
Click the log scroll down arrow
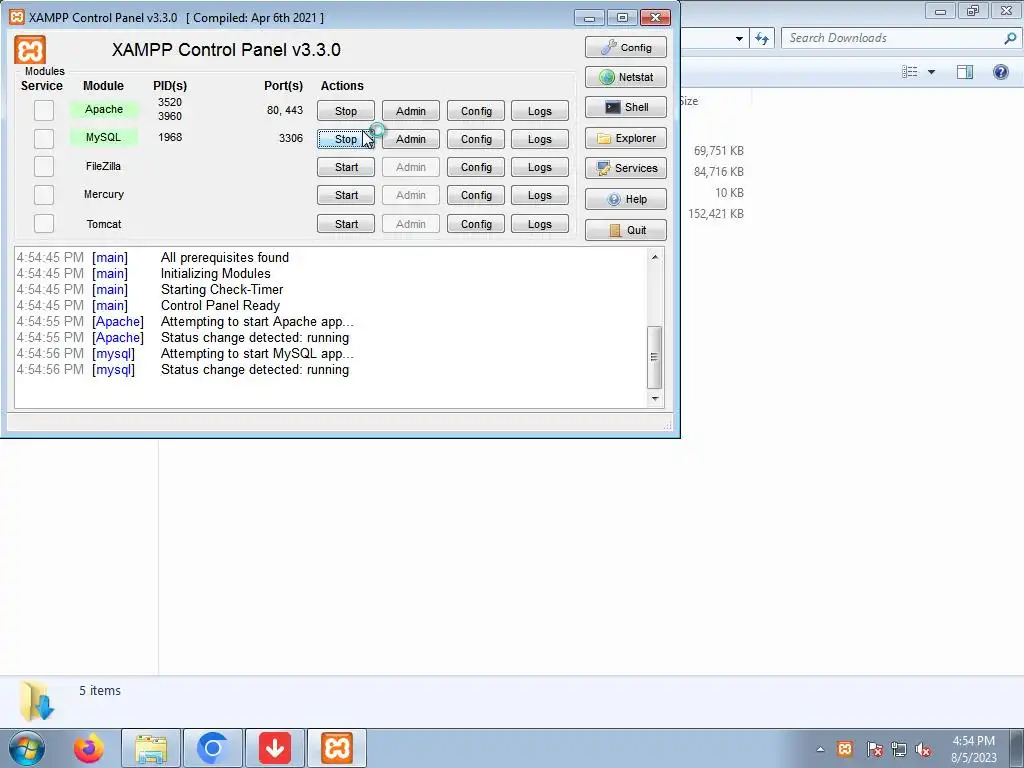[655, 398]
